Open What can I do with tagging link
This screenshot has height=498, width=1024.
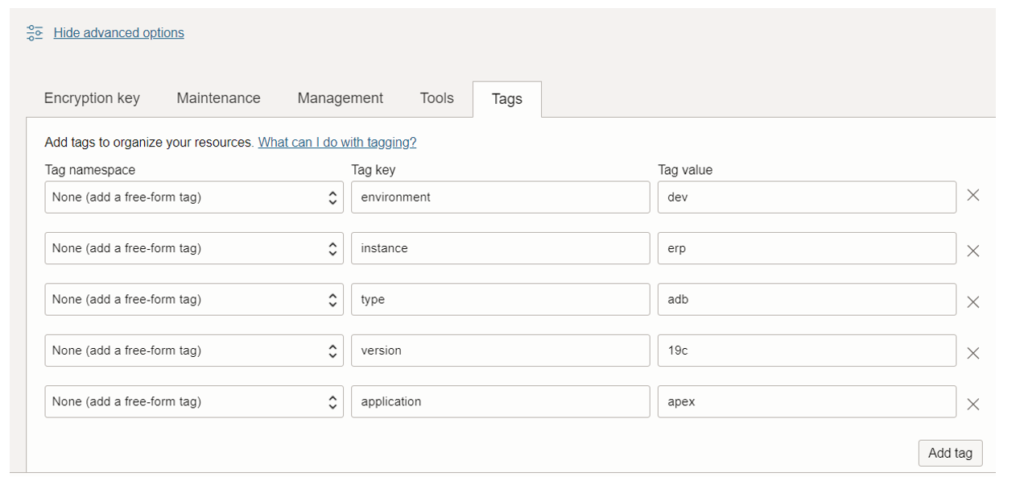point(337,142)
